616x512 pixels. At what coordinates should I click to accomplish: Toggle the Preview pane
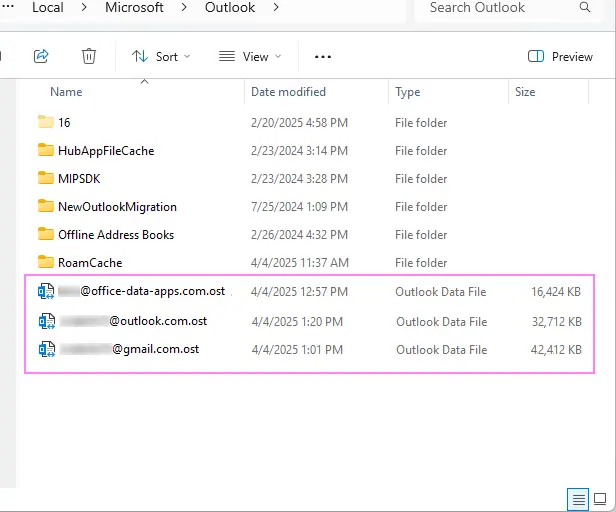click(x=560, y=57)
